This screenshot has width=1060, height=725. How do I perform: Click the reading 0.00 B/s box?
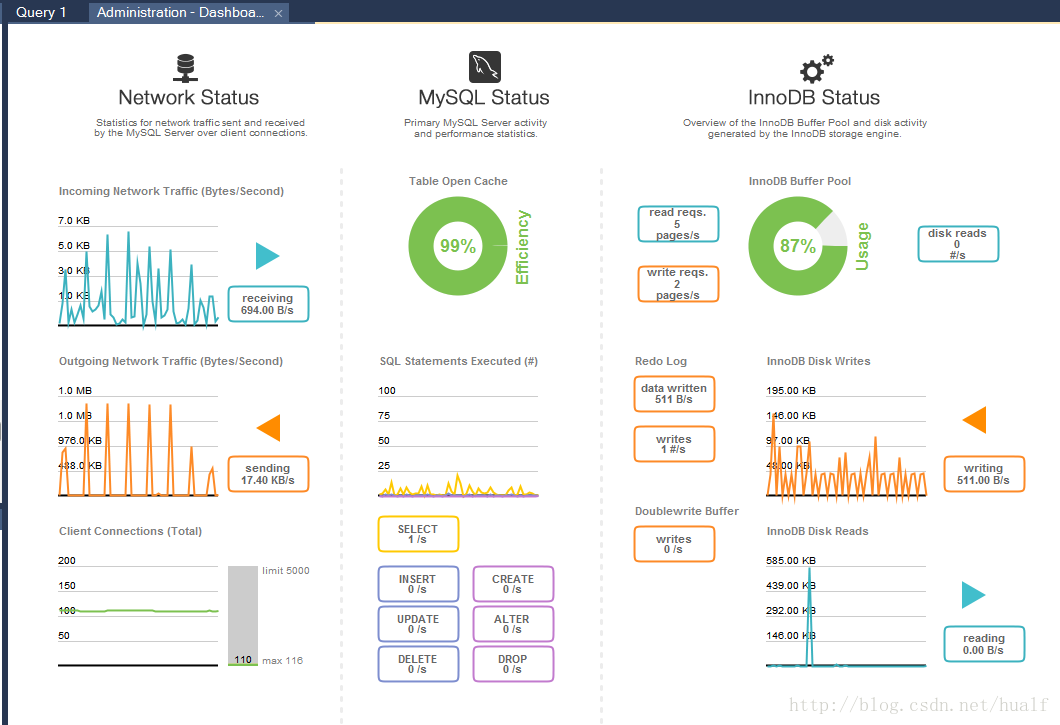point(984,644)
